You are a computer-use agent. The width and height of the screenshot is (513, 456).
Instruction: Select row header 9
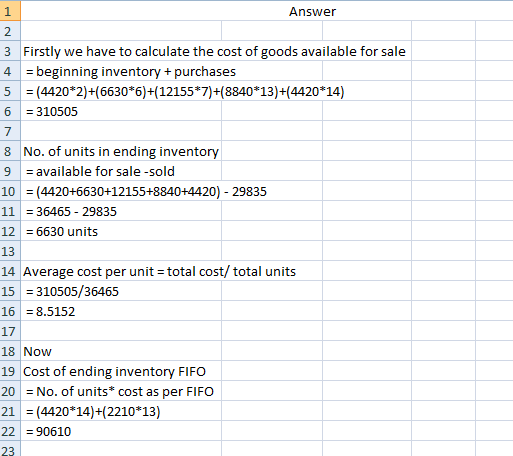coord(10,171)
